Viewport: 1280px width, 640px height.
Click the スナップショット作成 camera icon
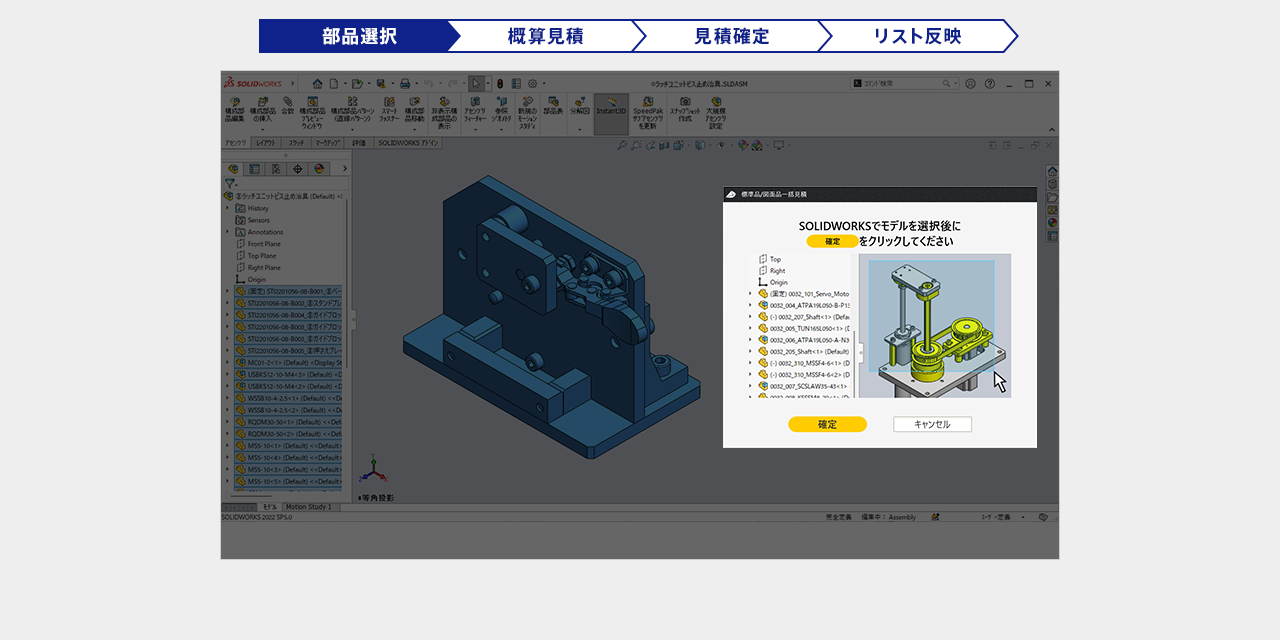685,102
